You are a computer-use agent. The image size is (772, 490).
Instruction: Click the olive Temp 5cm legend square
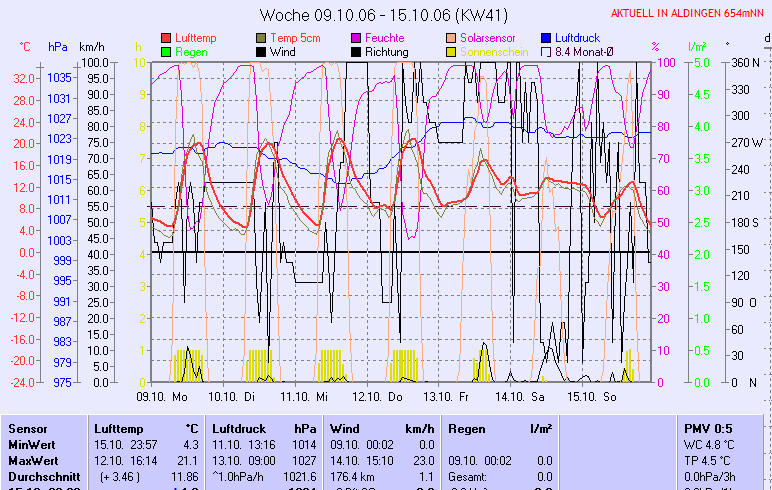(x=262, y=37)
